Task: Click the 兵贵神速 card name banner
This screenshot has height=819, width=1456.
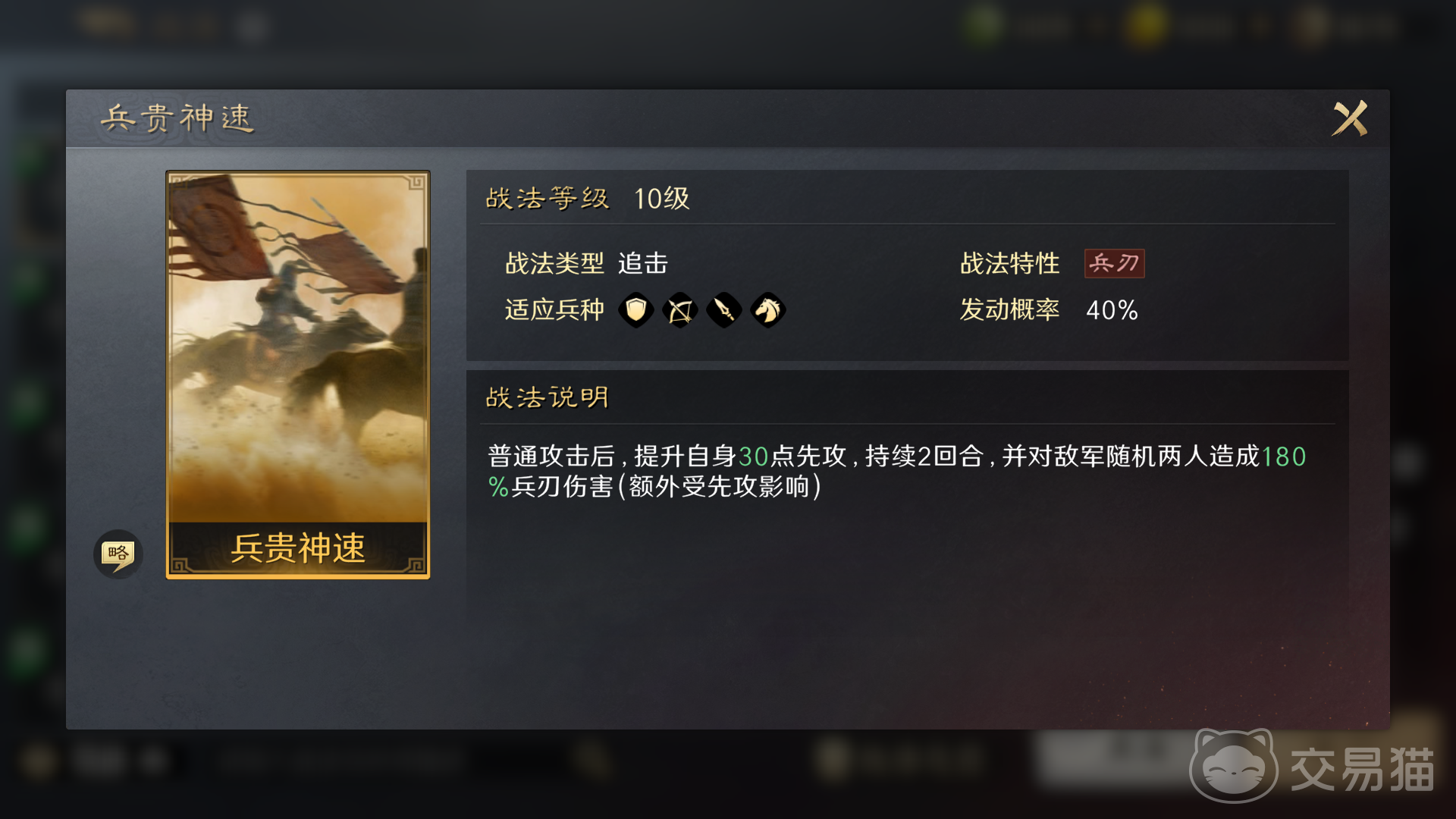Action: [x=298, y=548]
